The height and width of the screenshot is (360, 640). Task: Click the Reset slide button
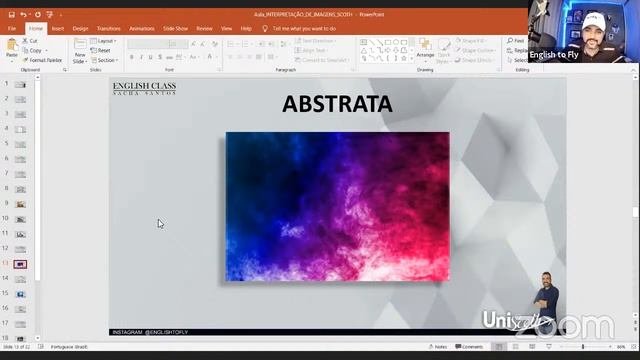point(101,51)
